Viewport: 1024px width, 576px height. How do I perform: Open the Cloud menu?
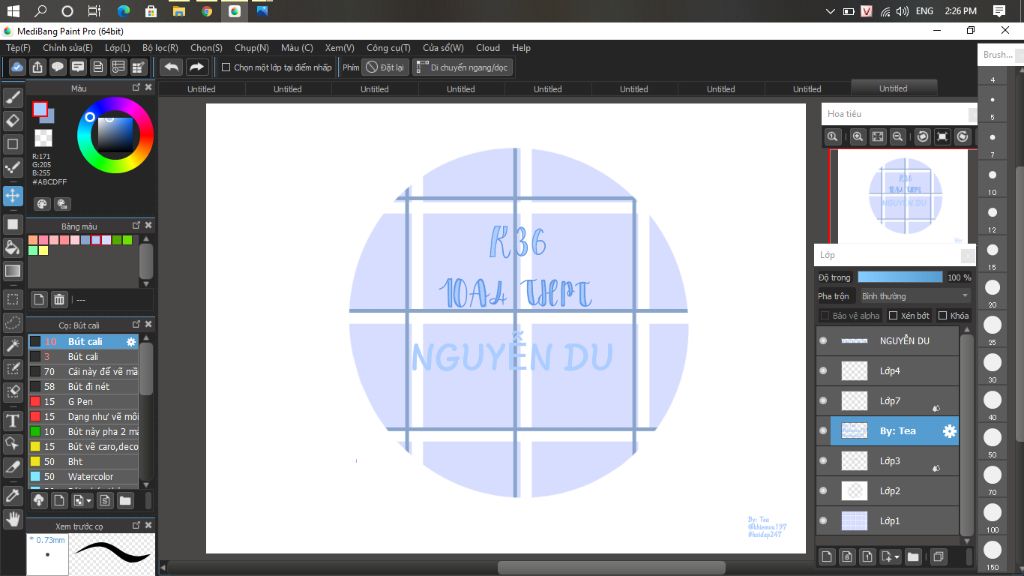[x=488, y=48]
